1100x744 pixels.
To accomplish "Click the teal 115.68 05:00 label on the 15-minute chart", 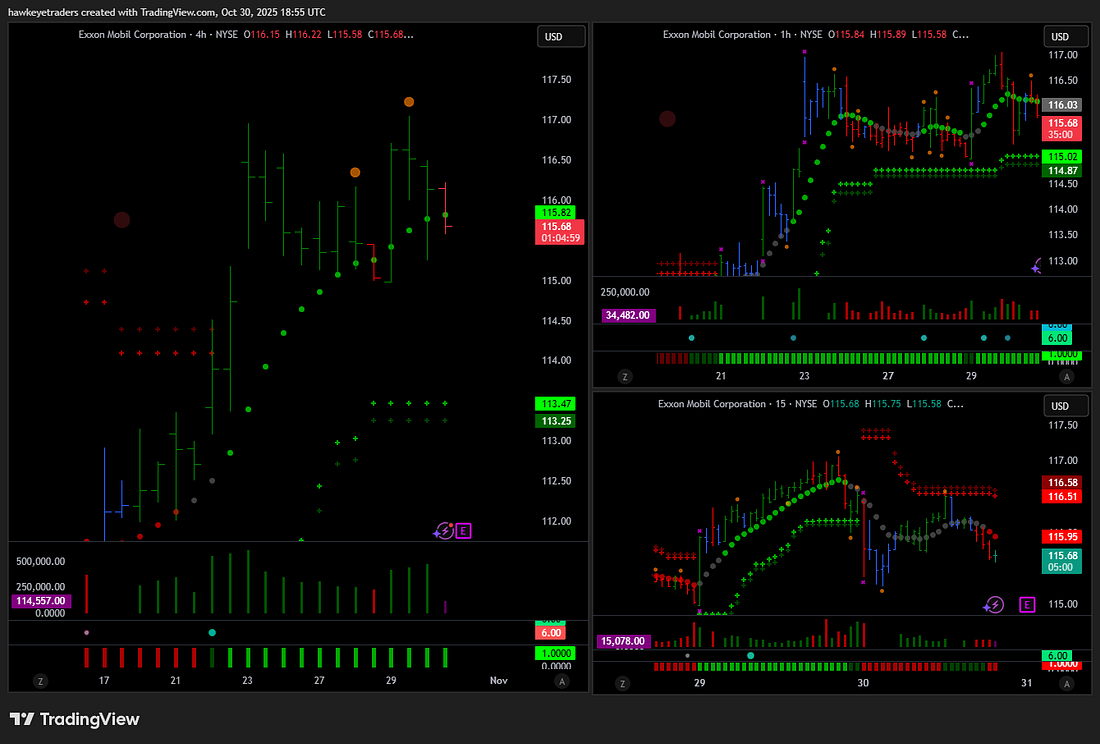I will point(1062,561).
